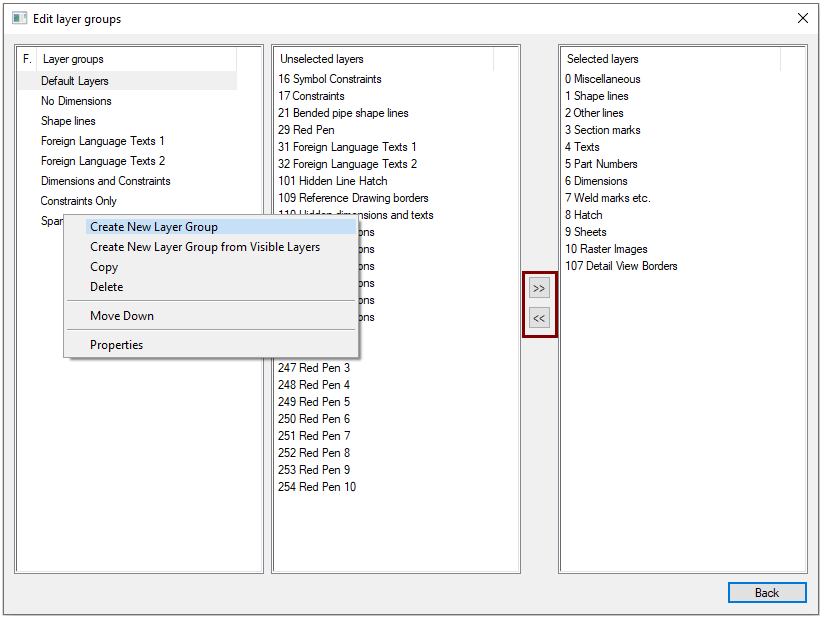The height and width of the screenshot is (618, 821).
Task: Select the No Dimensions layer group
Action: [76, 101]
